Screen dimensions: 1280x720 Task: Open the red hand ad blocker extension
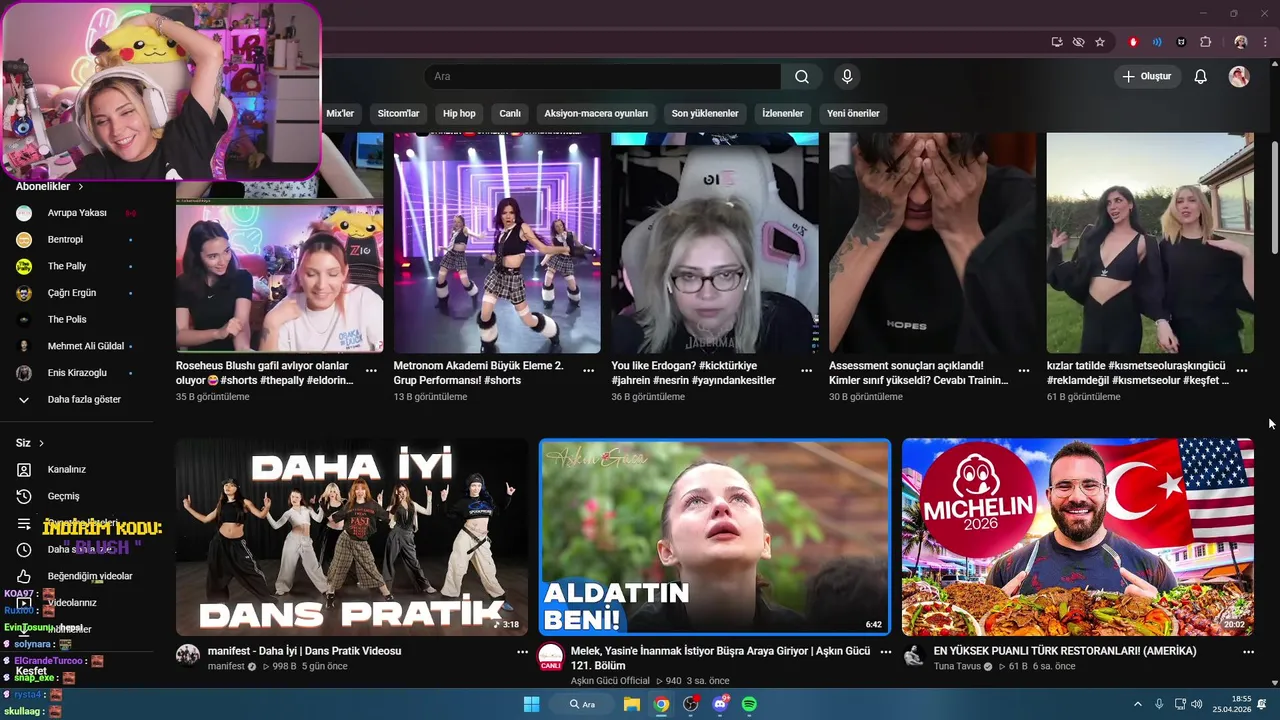(1133, 42)
